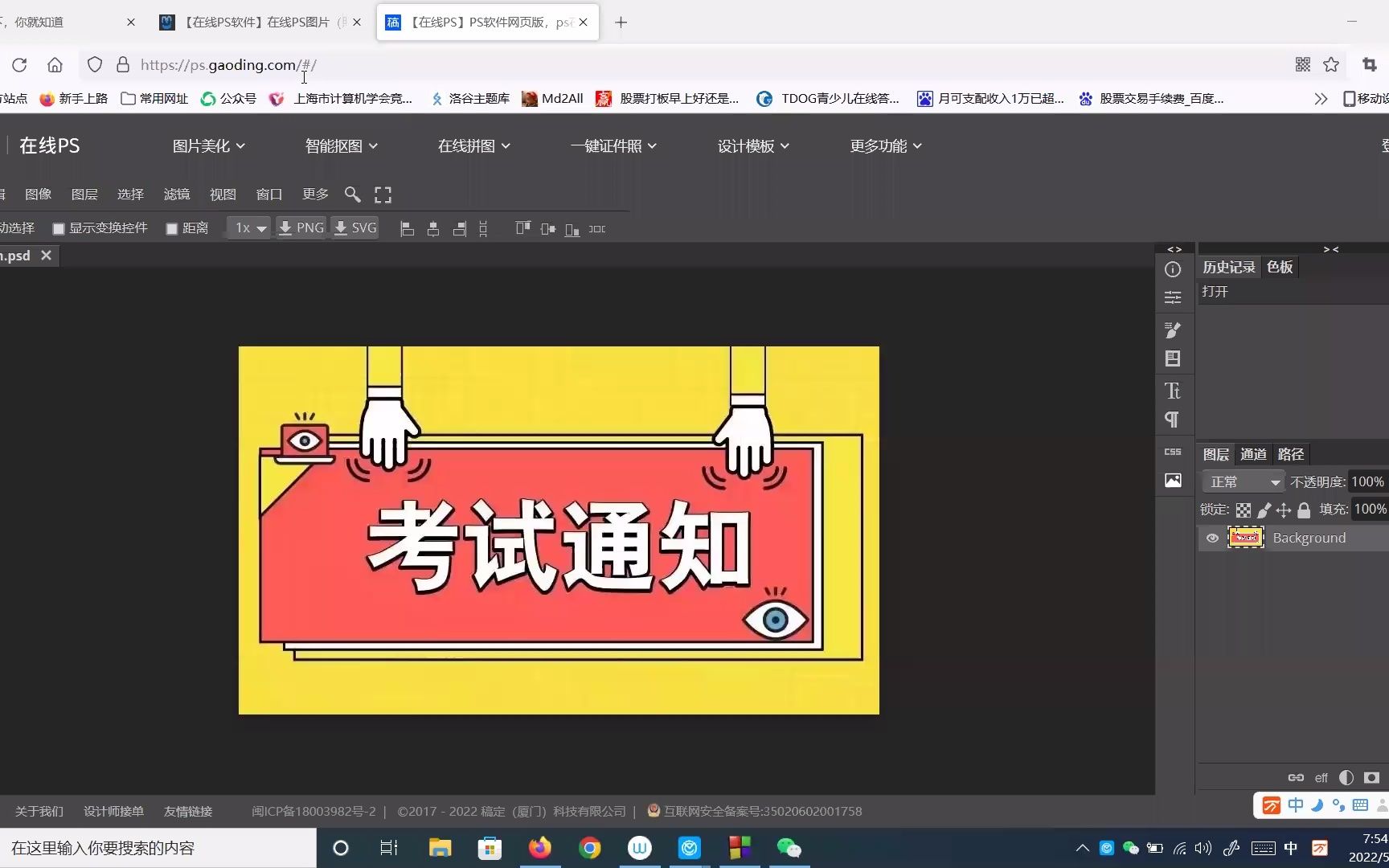Add an adjustment layer via half-circle icon

(1346, 777)
